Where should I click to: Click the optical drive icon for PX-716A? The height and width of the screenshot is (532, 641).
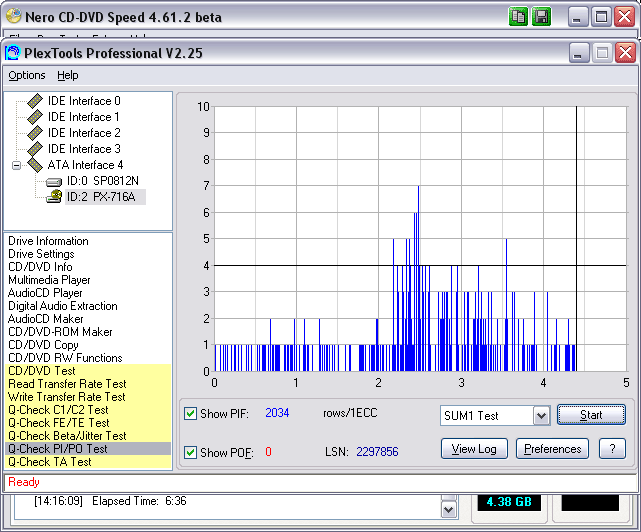tap(54, 197)
